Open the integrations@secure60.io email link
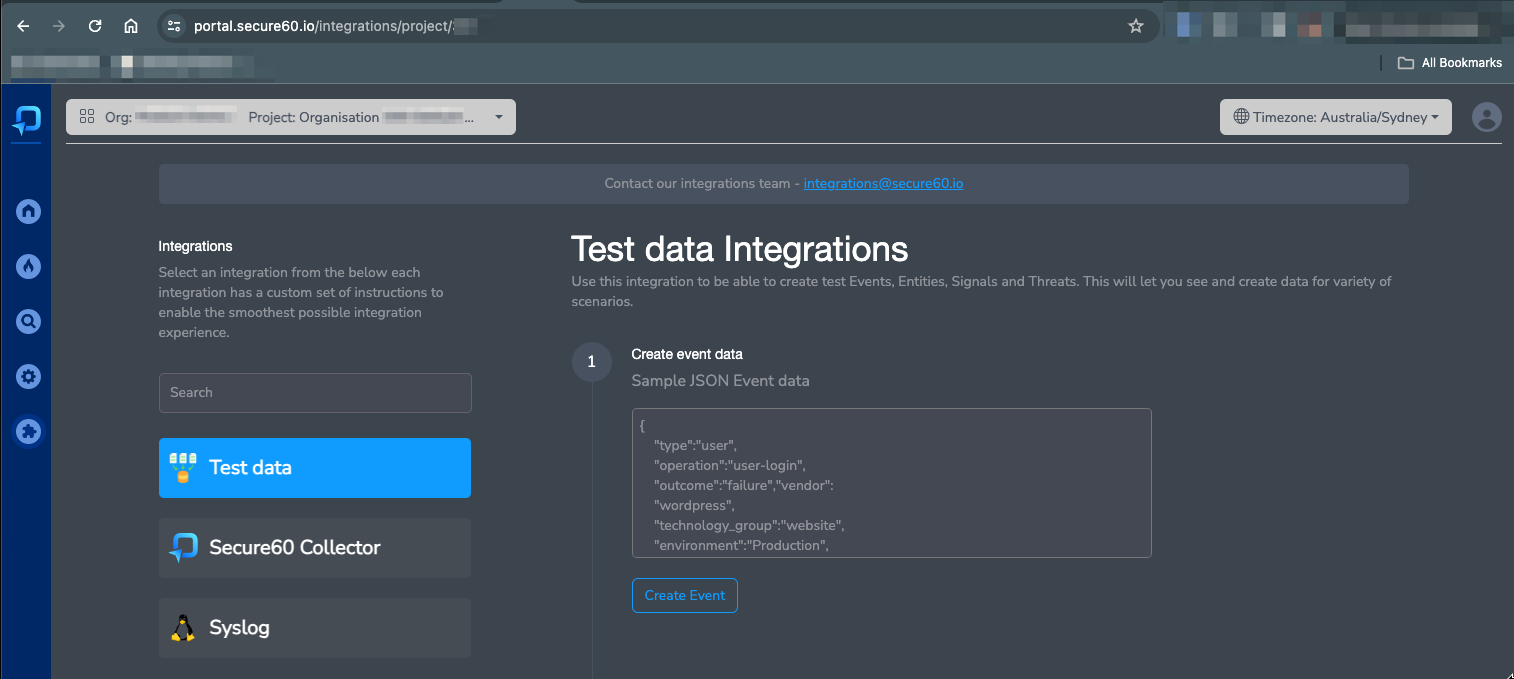 coord(883,183)
